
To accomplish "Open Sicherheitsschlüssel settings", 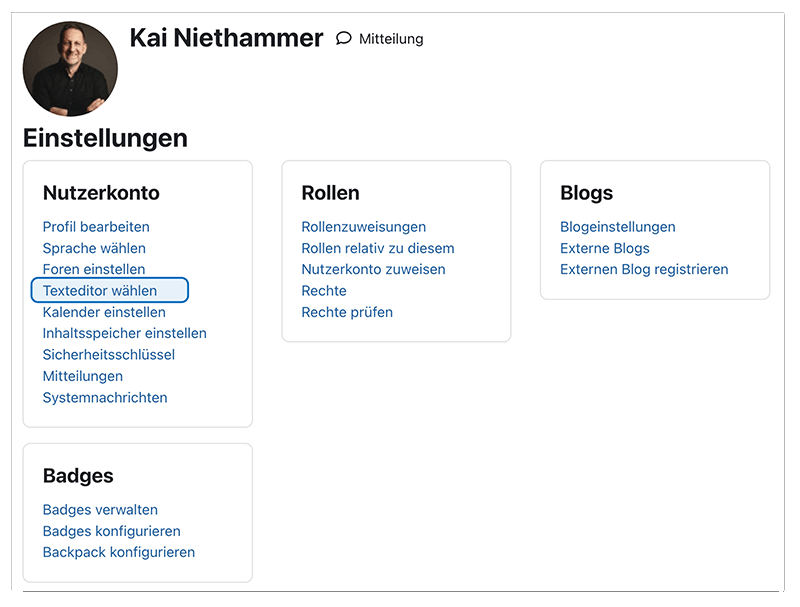I will (x=108, y=355).
